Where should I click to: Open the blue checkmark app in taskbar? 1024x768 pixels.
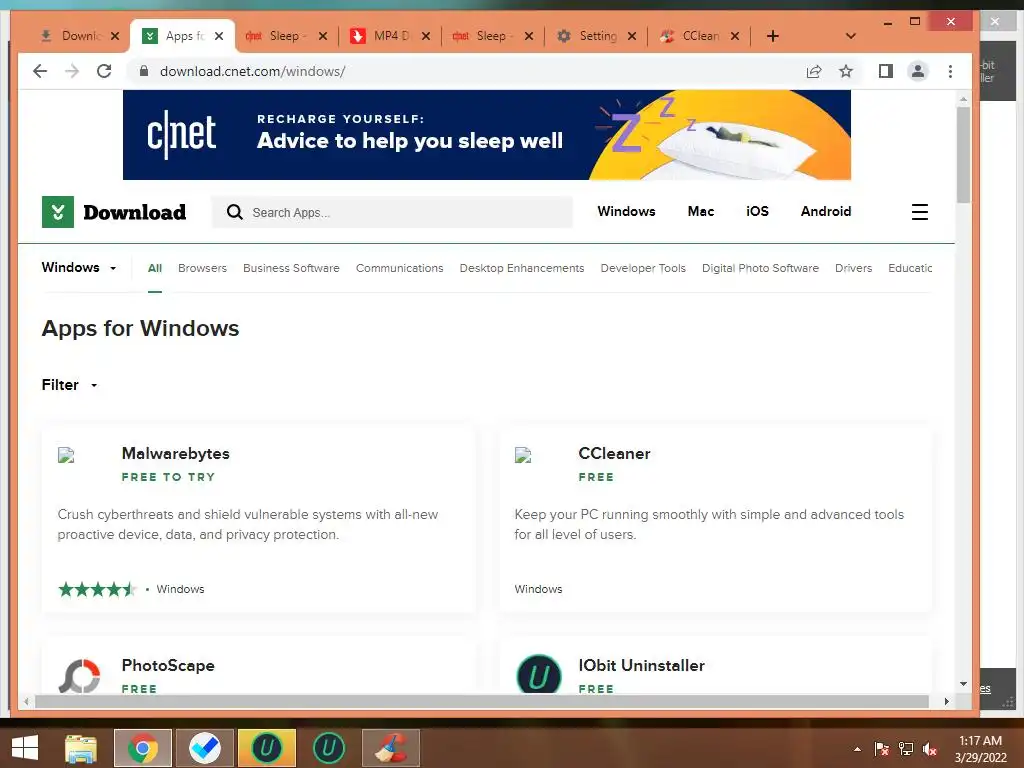point(204,748)
